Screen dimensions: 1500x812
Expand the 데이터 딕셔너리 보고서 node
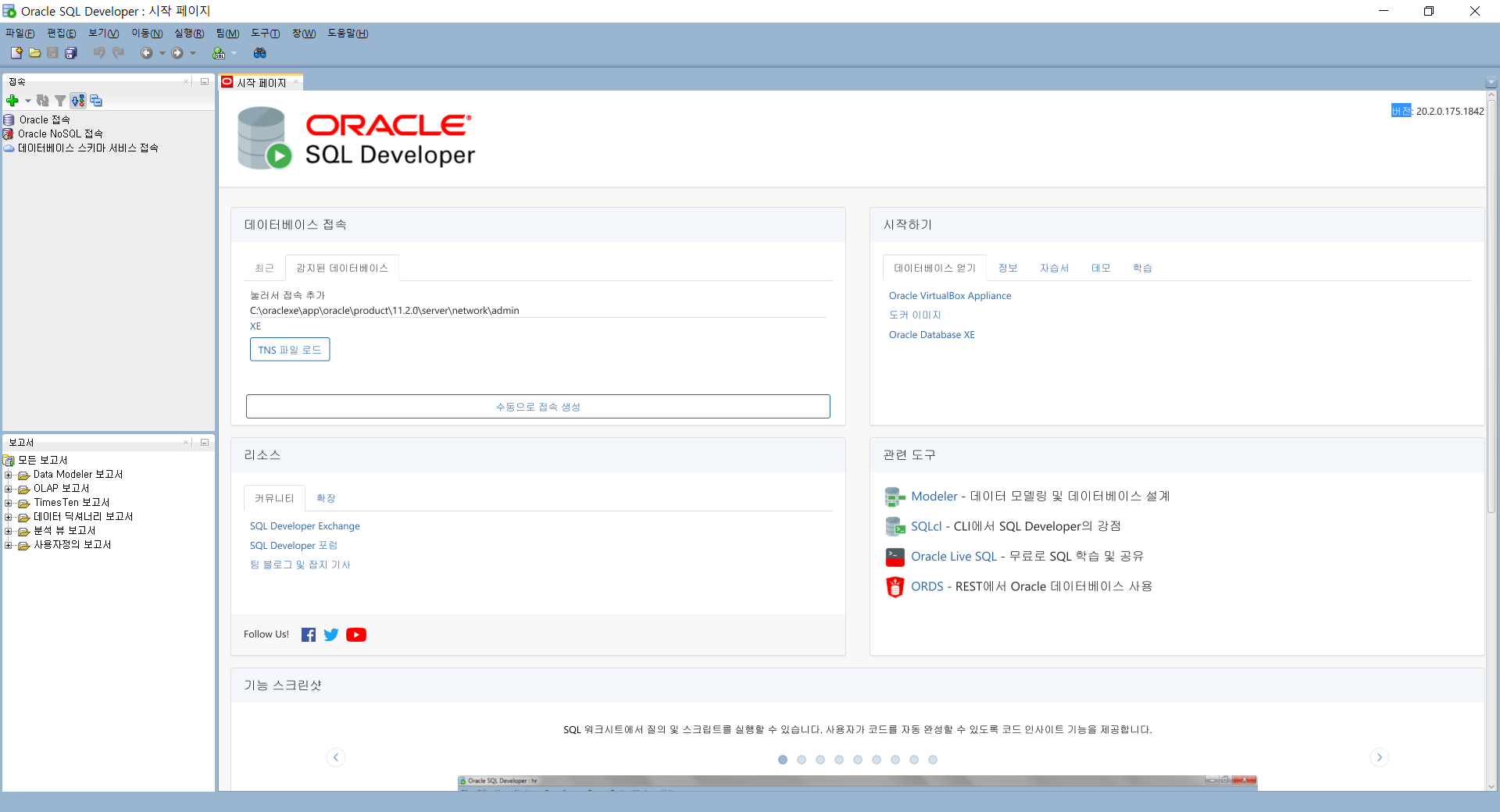8,517
